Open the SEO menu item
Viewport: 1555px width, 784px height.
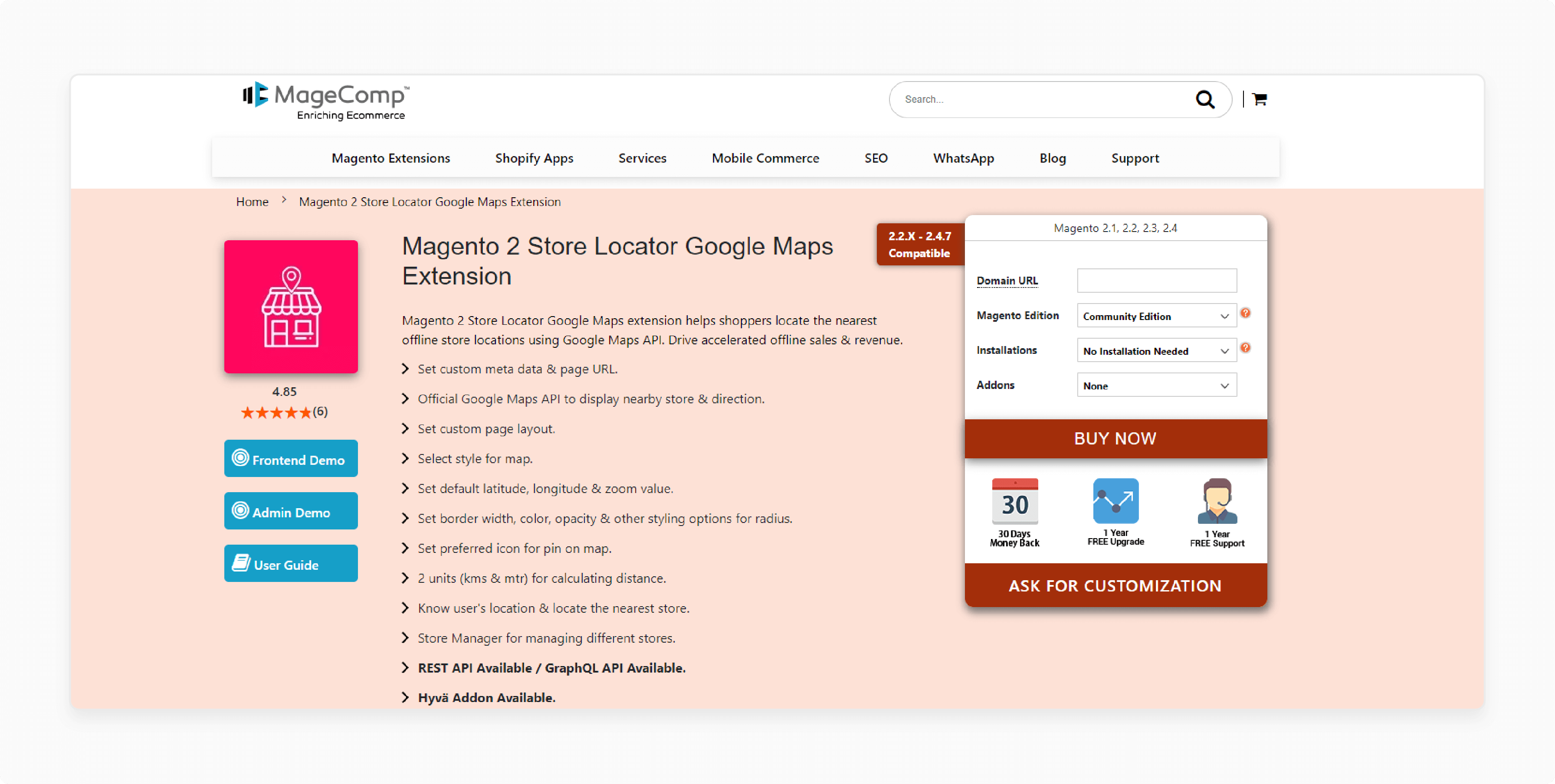point(876,158)
